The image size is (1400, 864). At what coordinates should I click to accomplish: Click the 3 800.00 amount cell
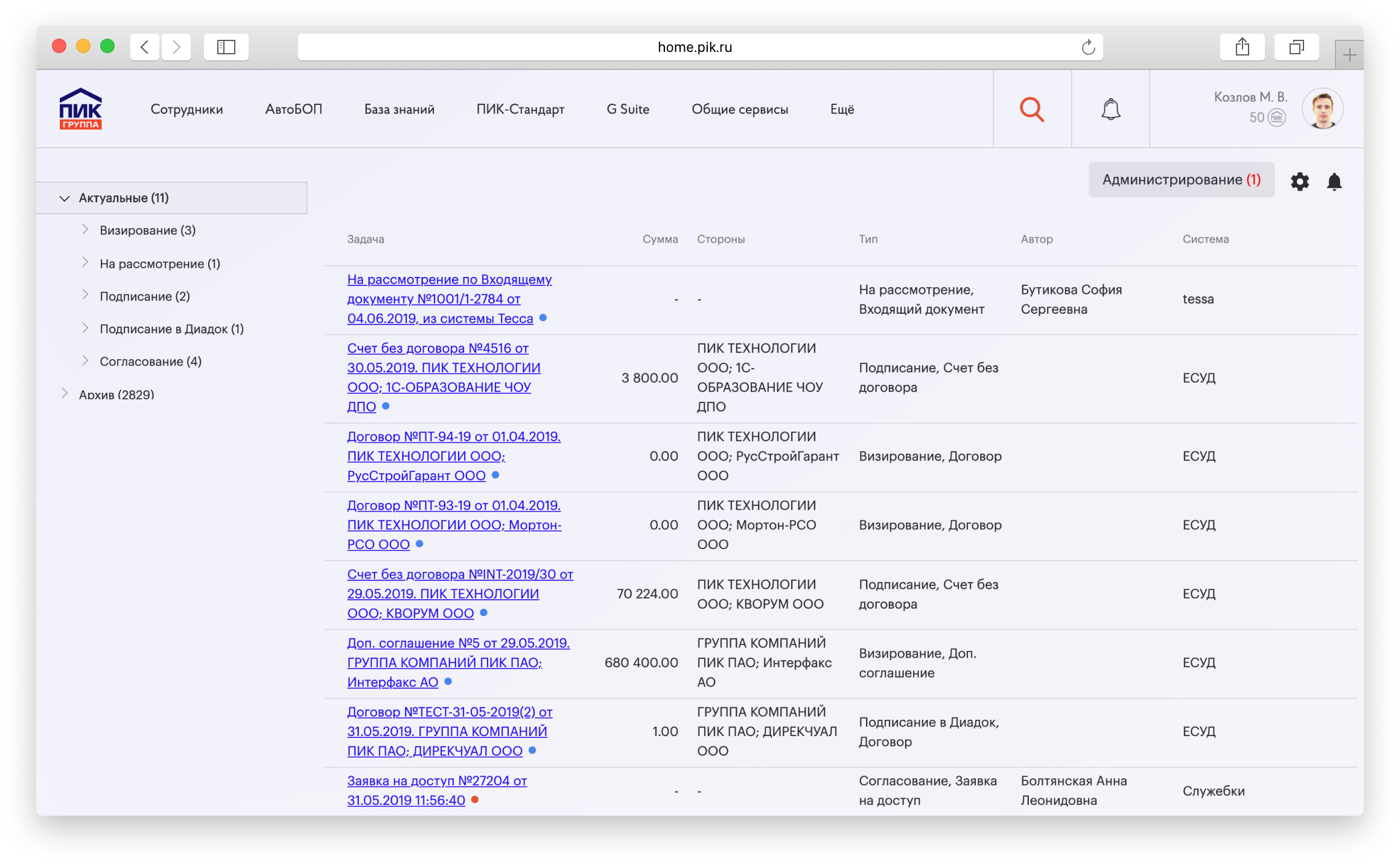pyautogui.click(x=650, y=377)
